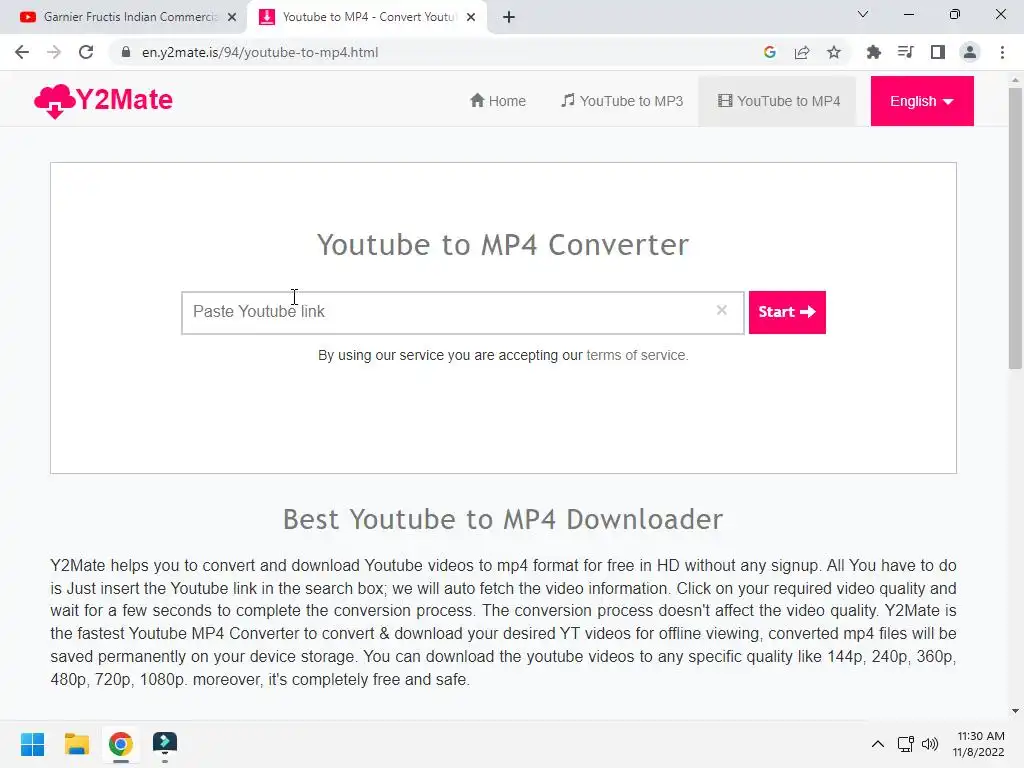
Task: Close the Garnier Fructis YouTube tab
Action: 232,17
